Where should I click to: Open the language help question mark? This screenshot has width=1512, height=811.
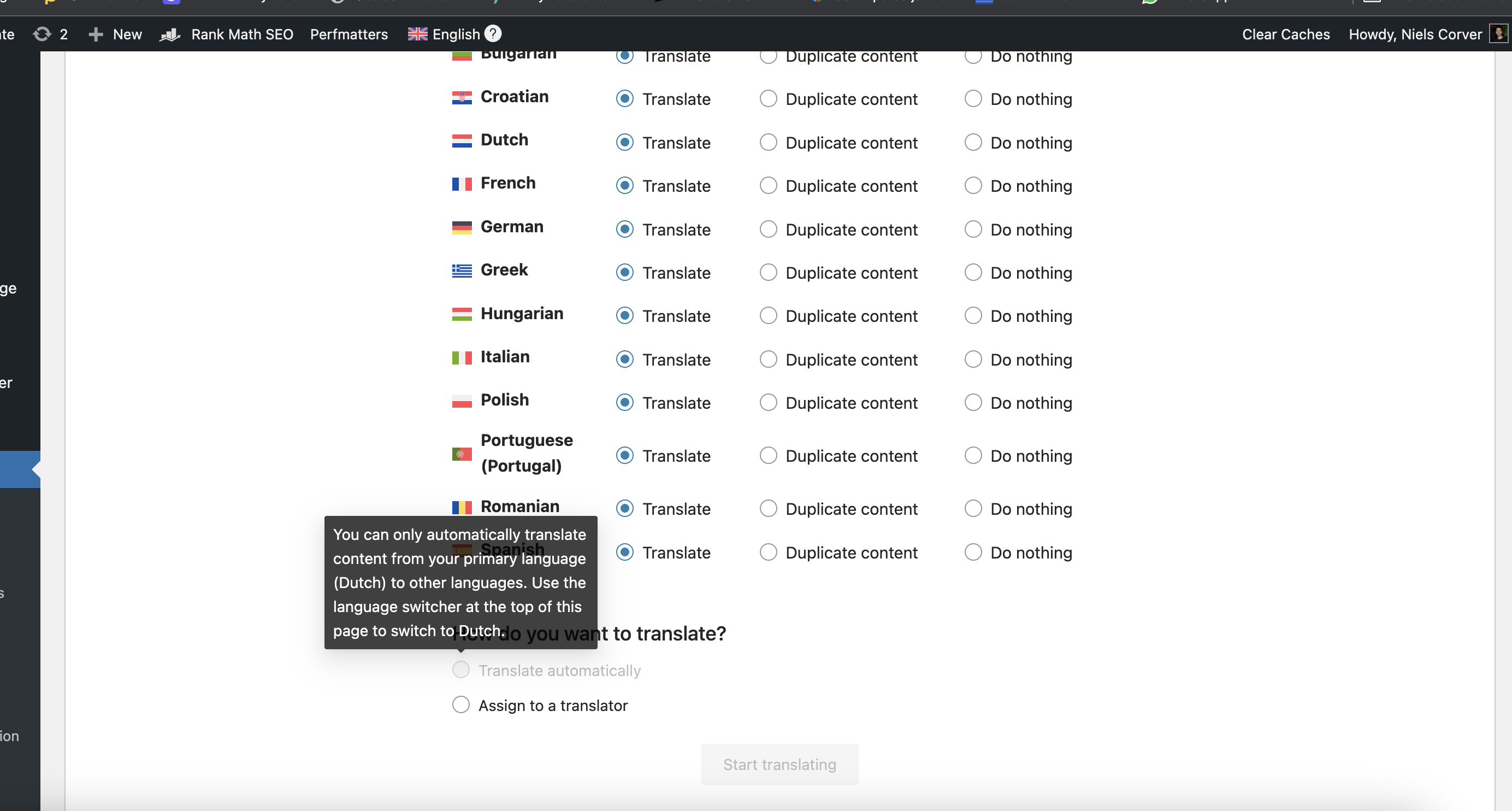(x=493, y=33)
